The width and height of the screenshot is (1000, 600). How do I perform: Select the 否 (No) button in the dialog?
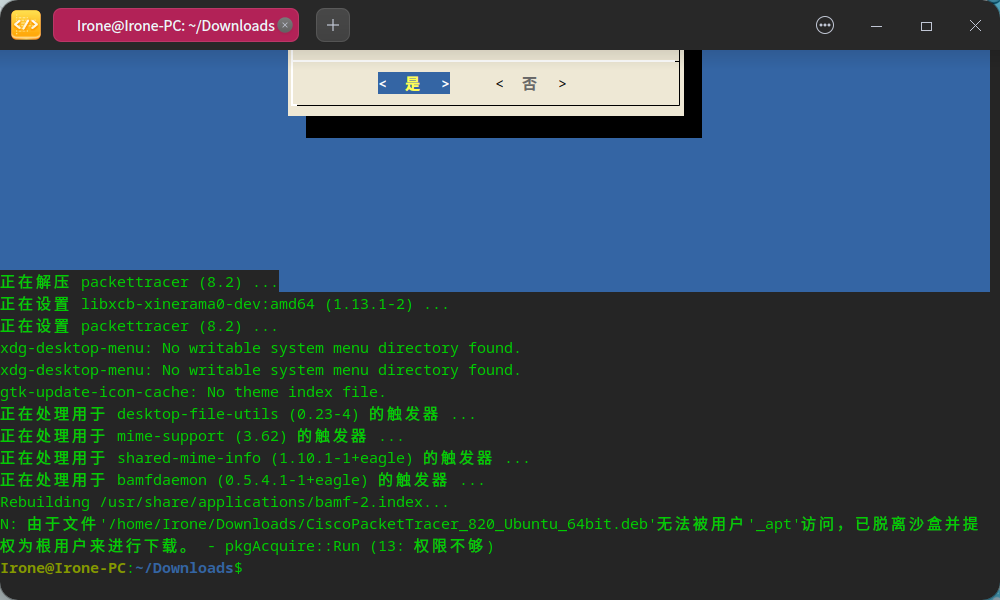click(x=530, y=83)
